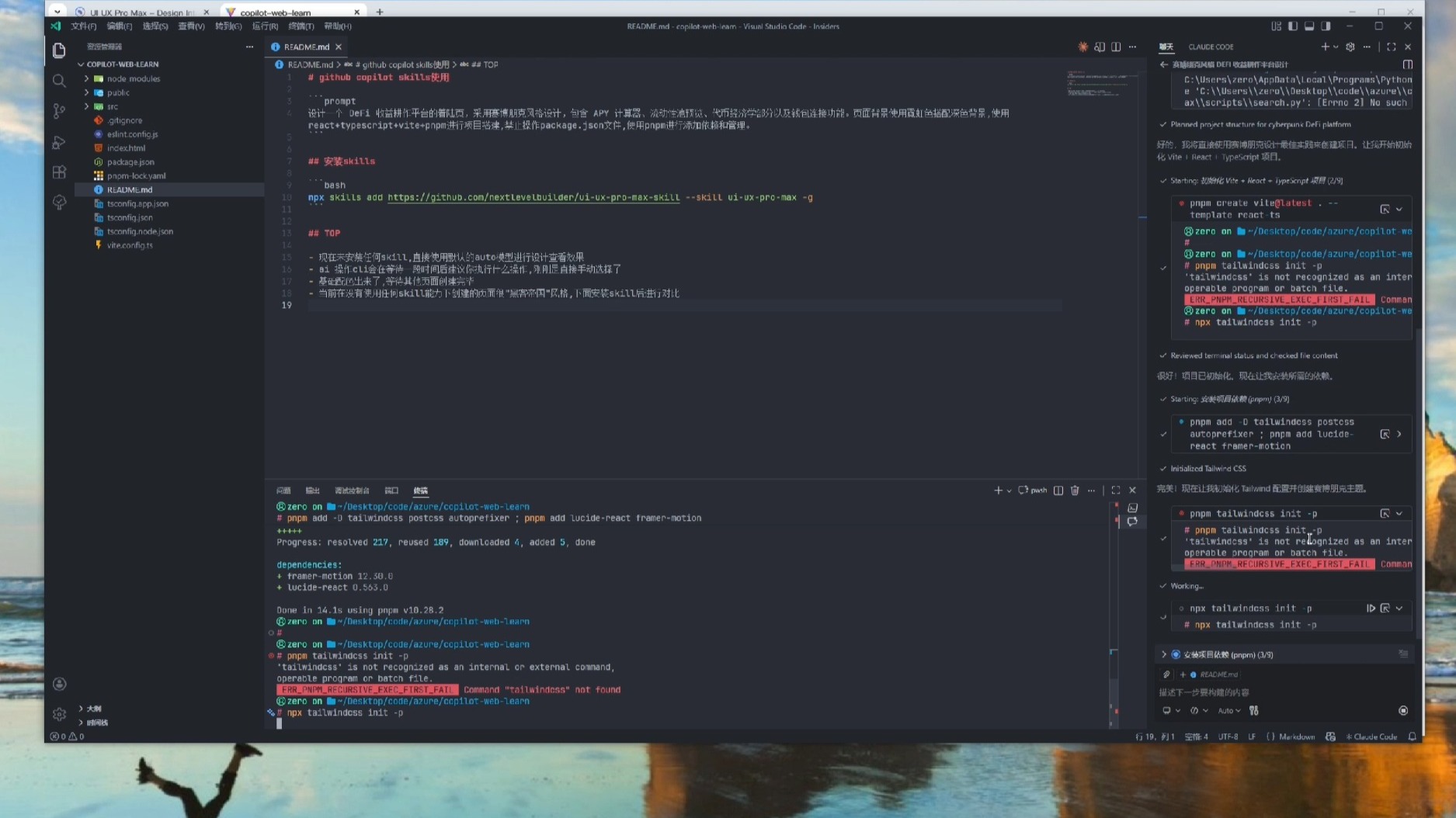Viewport: 1456px width, 818px height.
Task: Open the browser tab search dropdown arrow
Action: pos(57,12)
